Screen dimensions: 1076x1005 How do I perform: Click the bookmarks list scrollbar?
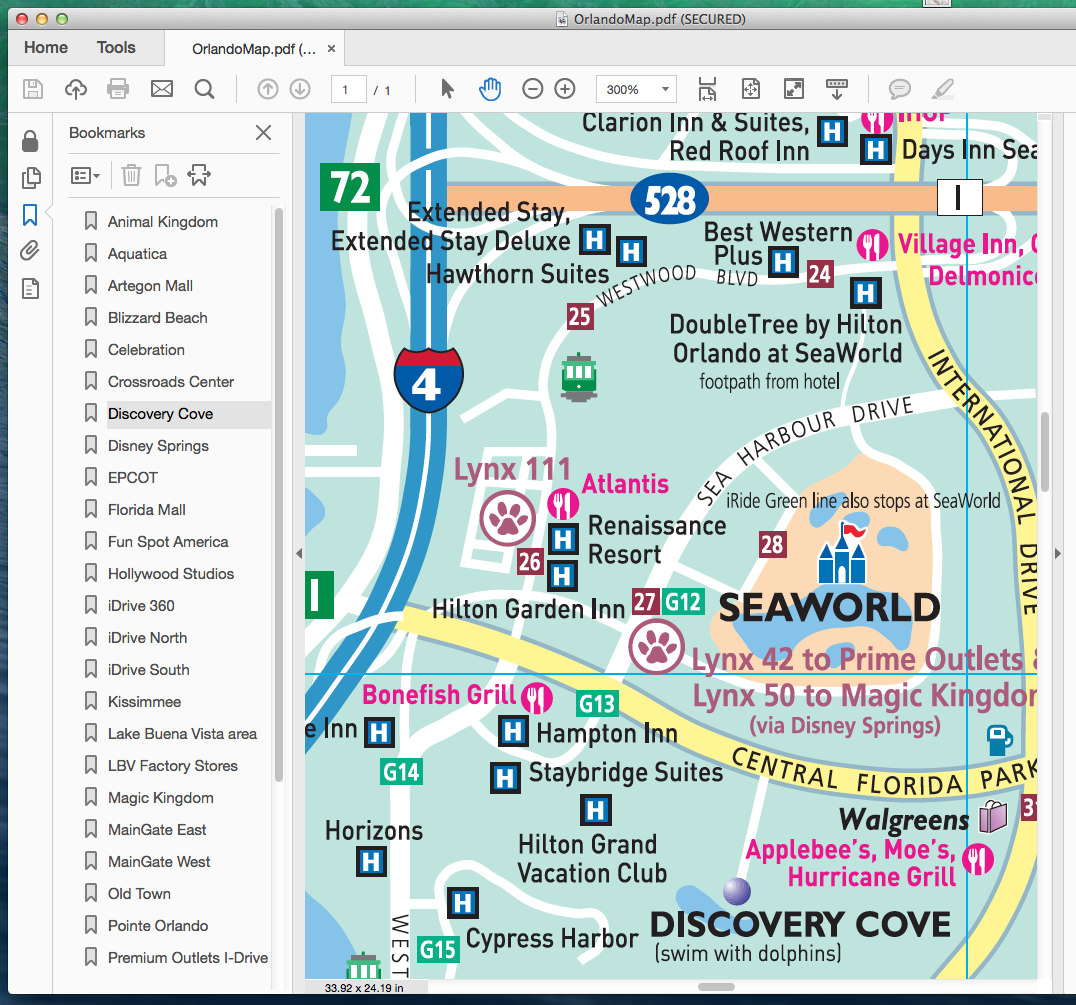(x=279, y=494)
